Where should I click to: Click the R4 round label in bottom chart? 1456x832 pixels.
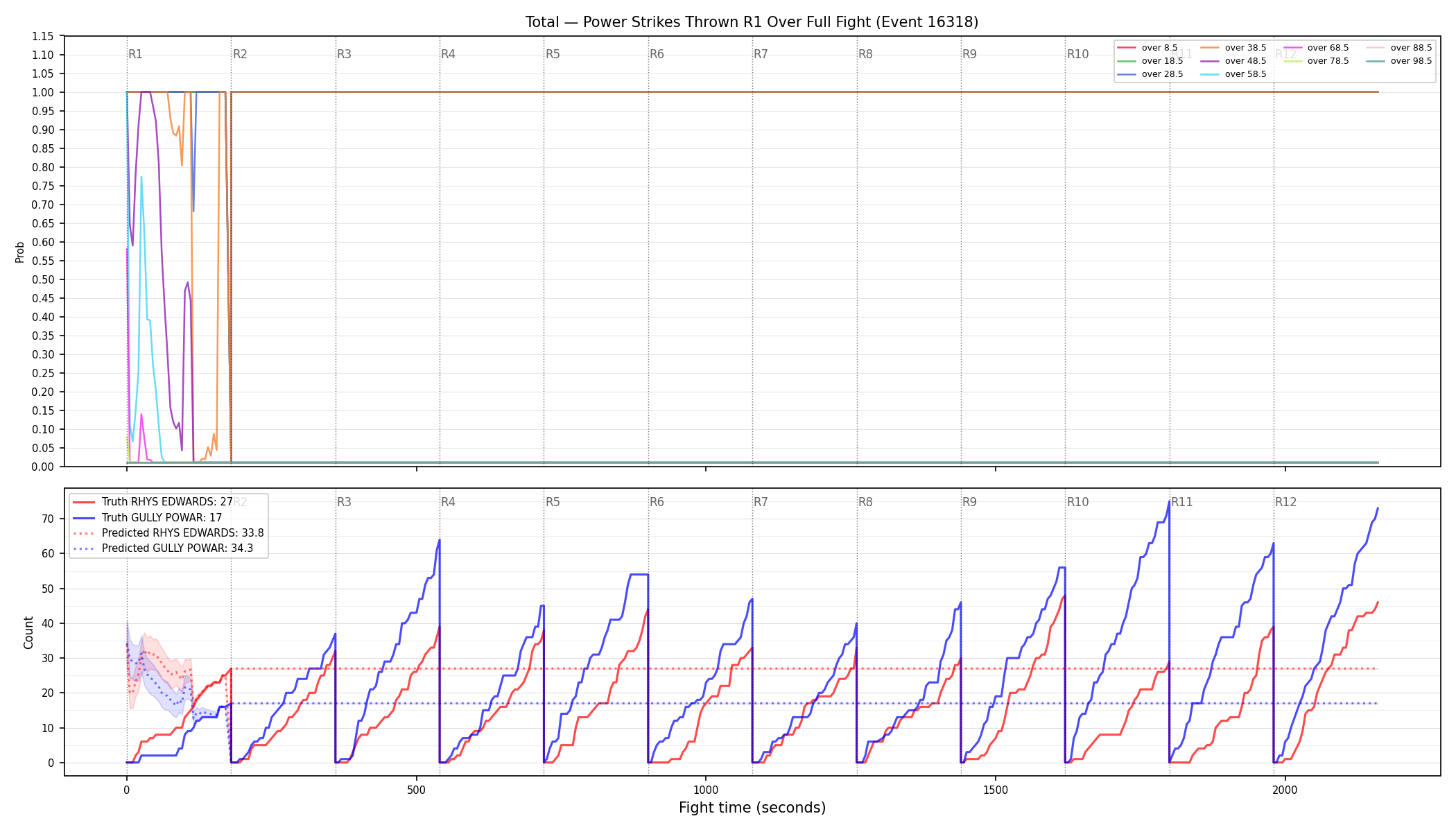(448, 502)
